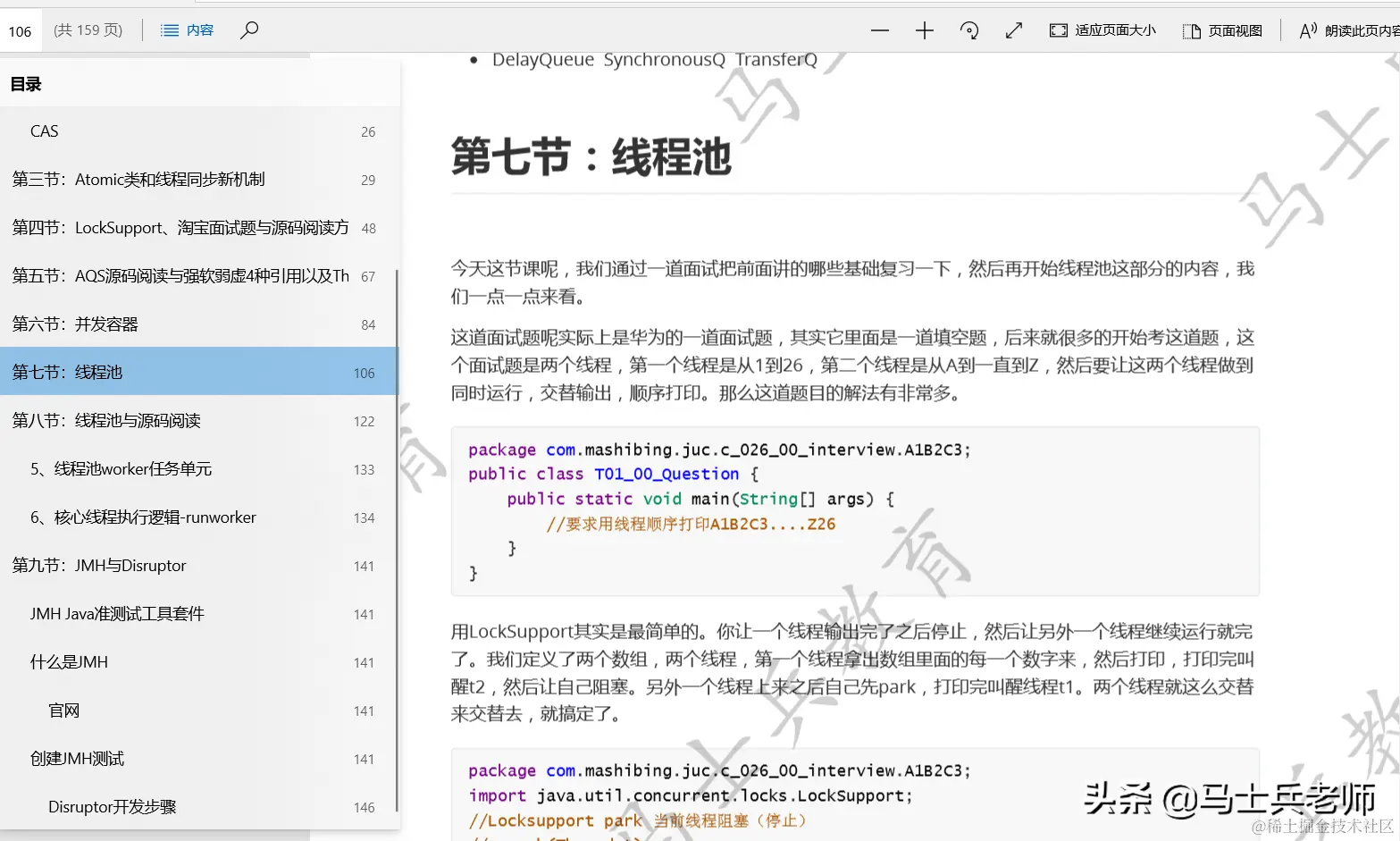Click 适应页面大小 fit to page button
1400x841 pixels.
pyautogui.click(x=1102, y=30)
